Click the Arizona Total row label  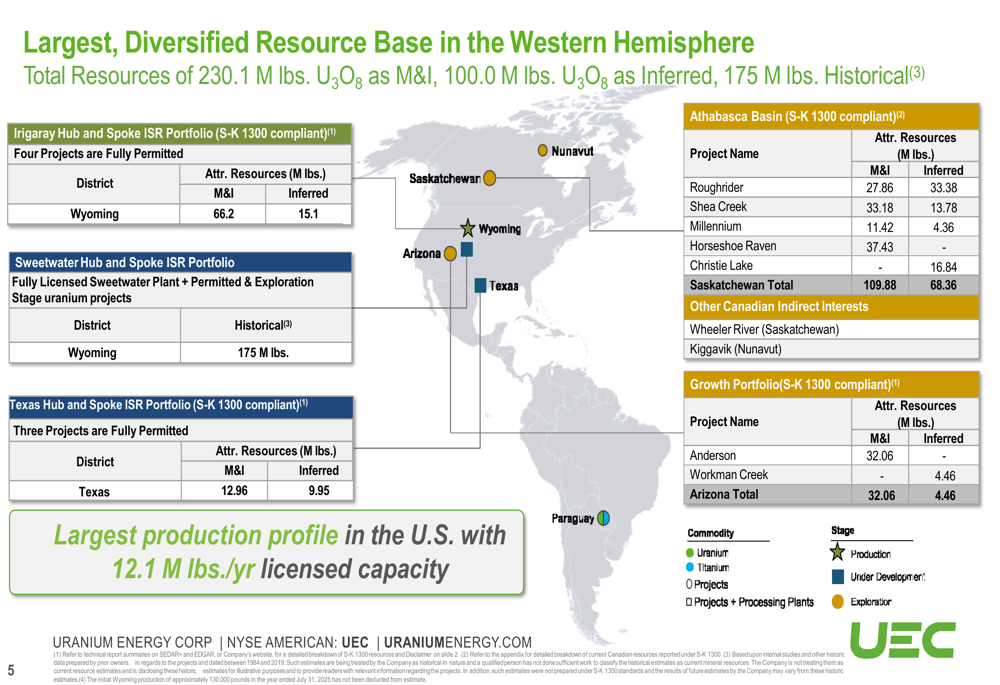(724, 494)
